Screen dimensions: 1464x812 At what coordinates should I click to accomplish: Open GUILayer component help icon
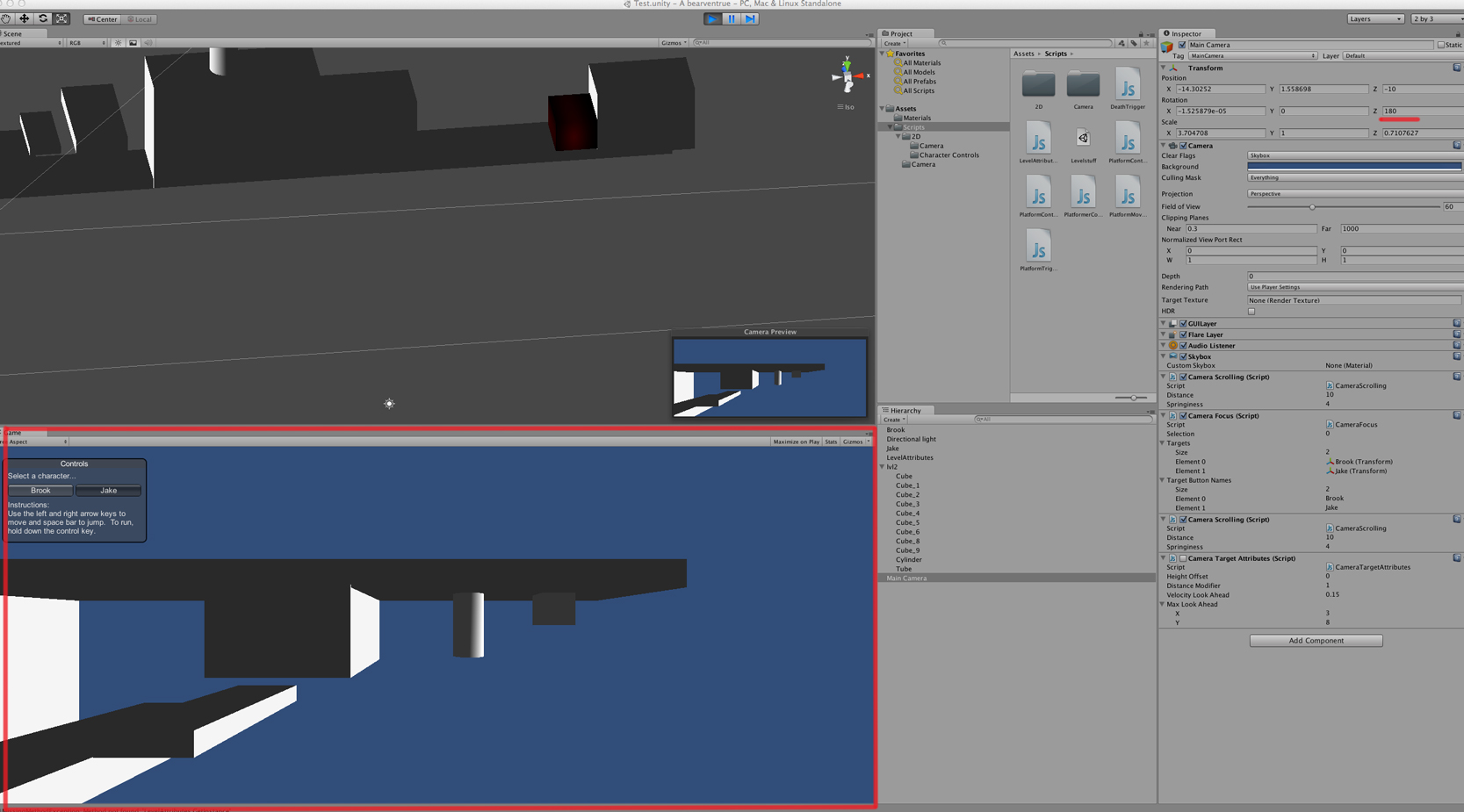pyautogui.click(x=1457, y=323)
